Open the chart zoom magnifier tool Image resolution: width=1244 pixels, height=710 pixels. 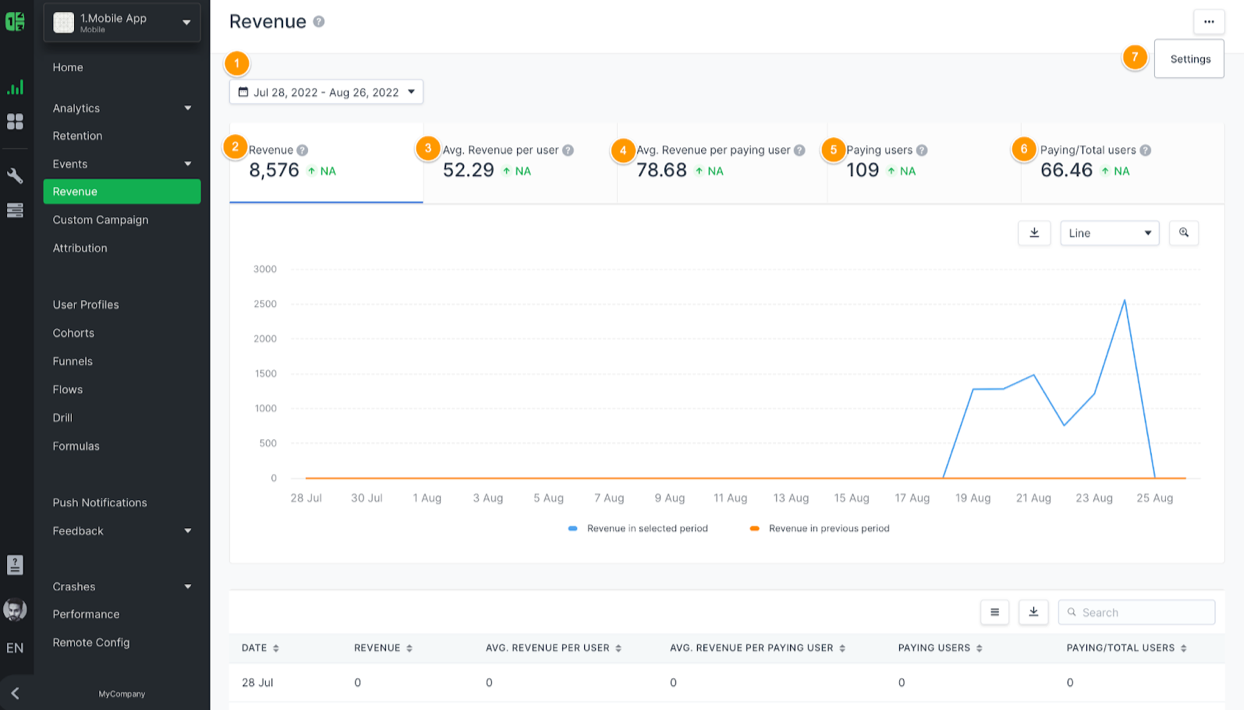(x=1184, y=232)
